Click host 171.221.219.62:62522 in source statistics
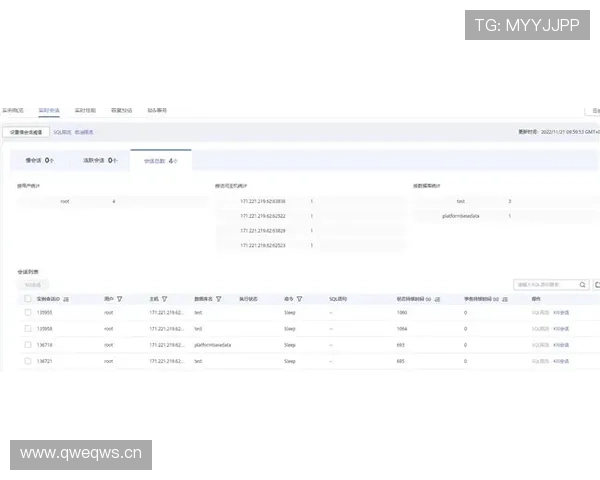Viewport: 600px width, 480px height. point(262,216)
